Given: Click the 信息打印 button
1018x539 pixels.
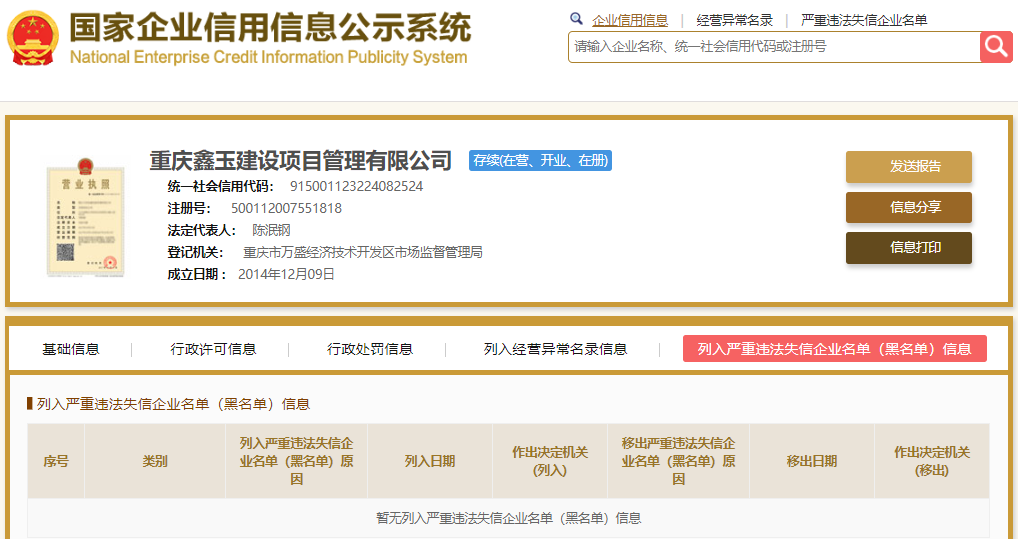Looking at the screenshot, I should (x=909, y=247).
